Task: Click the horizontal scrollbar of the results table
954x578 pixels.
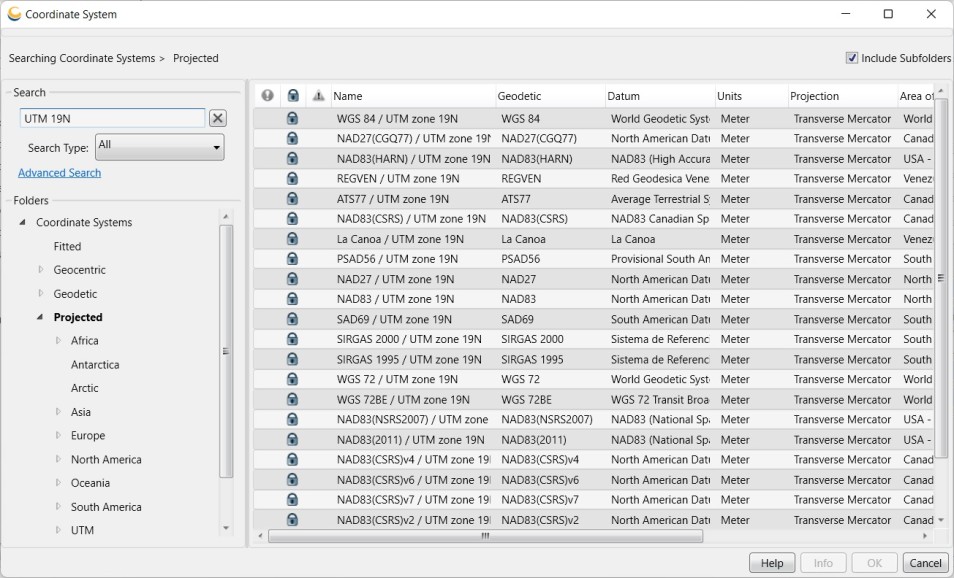Action: 485,536
